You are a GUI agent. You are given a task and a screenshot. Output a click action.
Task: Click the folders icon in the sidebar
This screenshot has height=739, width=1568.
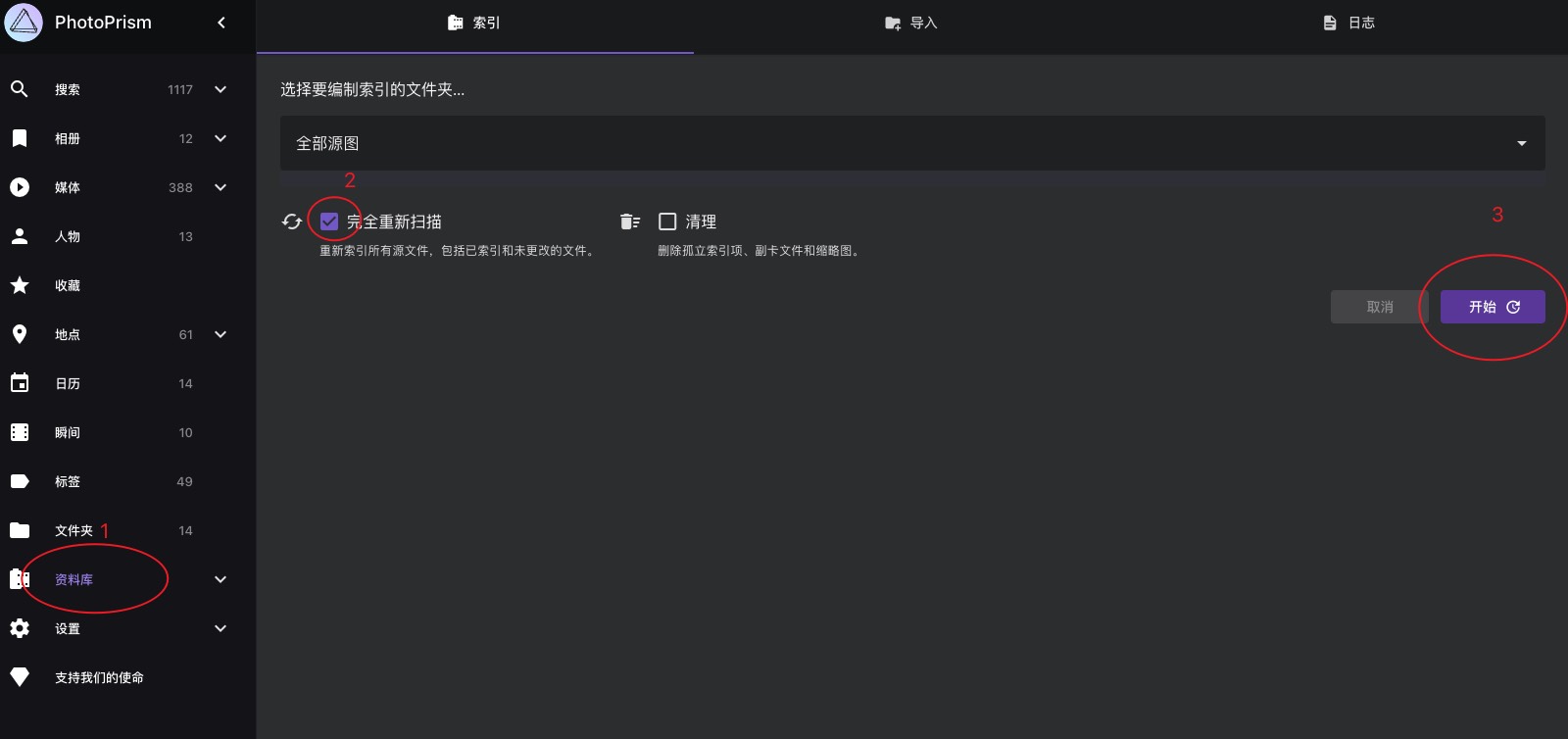pos(20,530)
